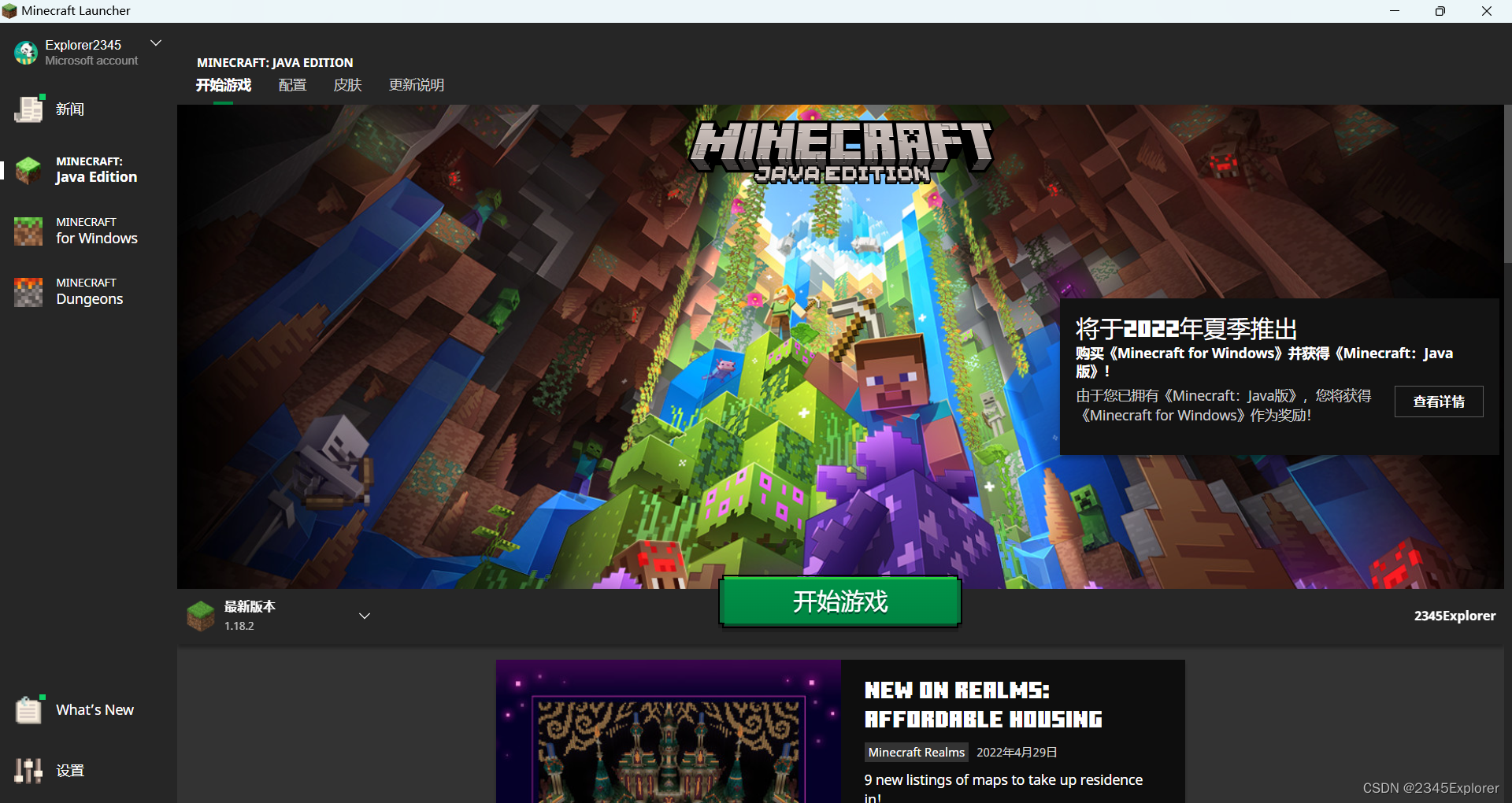Click the Minecraft Java Edition logo banner
Image resolution: width=1512 pixels, height=803 pixels.
coord(840,152)
